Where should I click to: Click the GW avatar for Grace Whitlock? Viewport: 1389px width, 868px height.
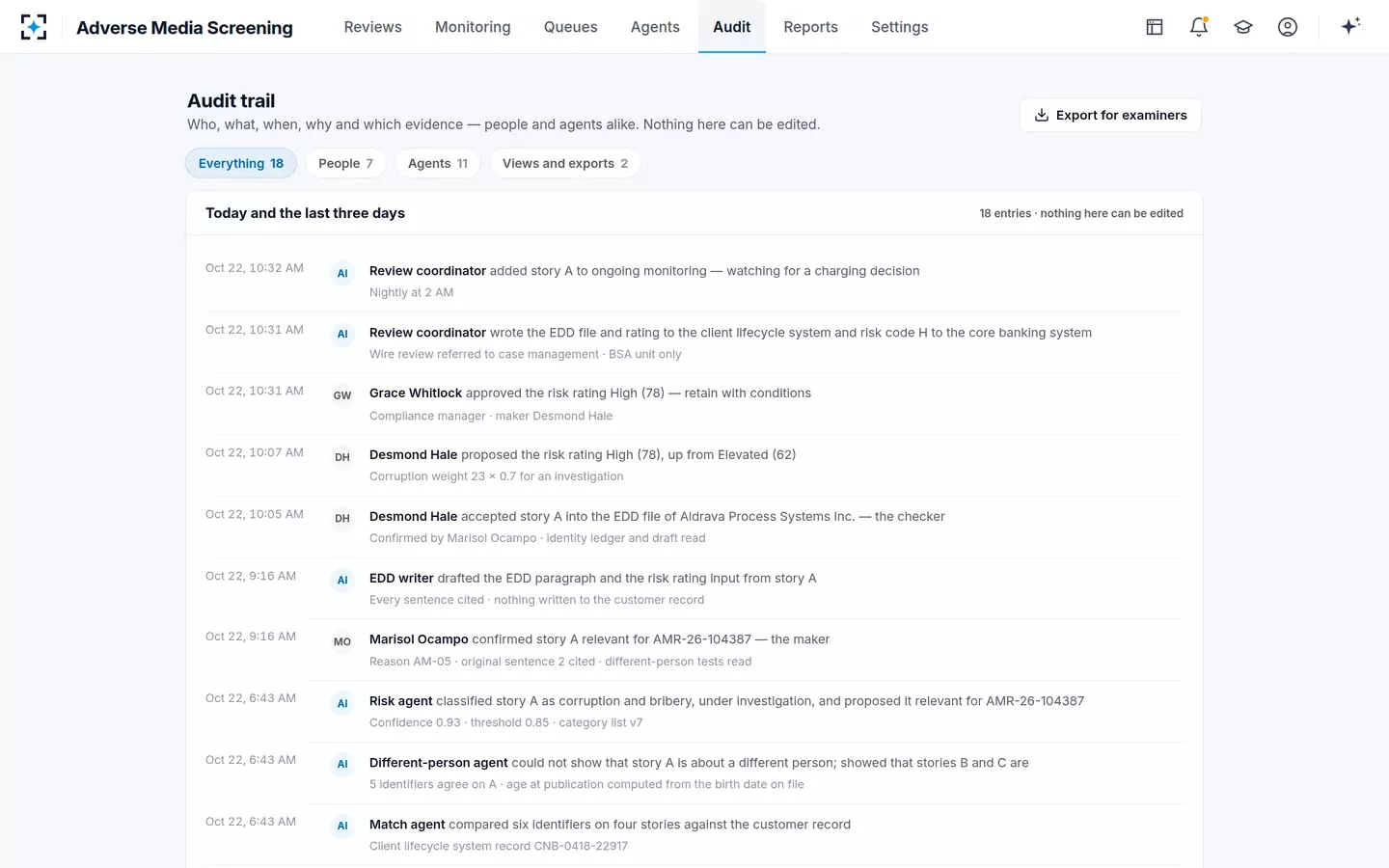pyautogui.click(x=342, y=395)
